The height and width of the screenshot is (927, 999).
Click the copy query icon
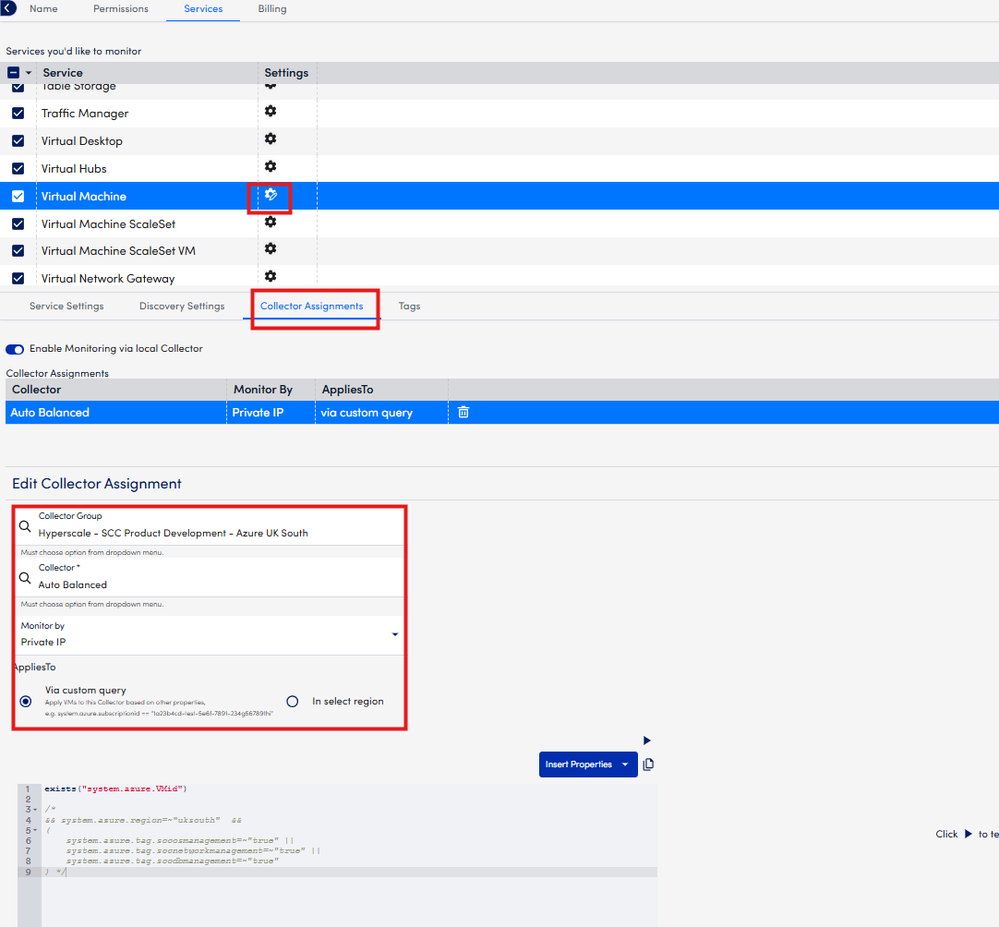tap(648, 765)
